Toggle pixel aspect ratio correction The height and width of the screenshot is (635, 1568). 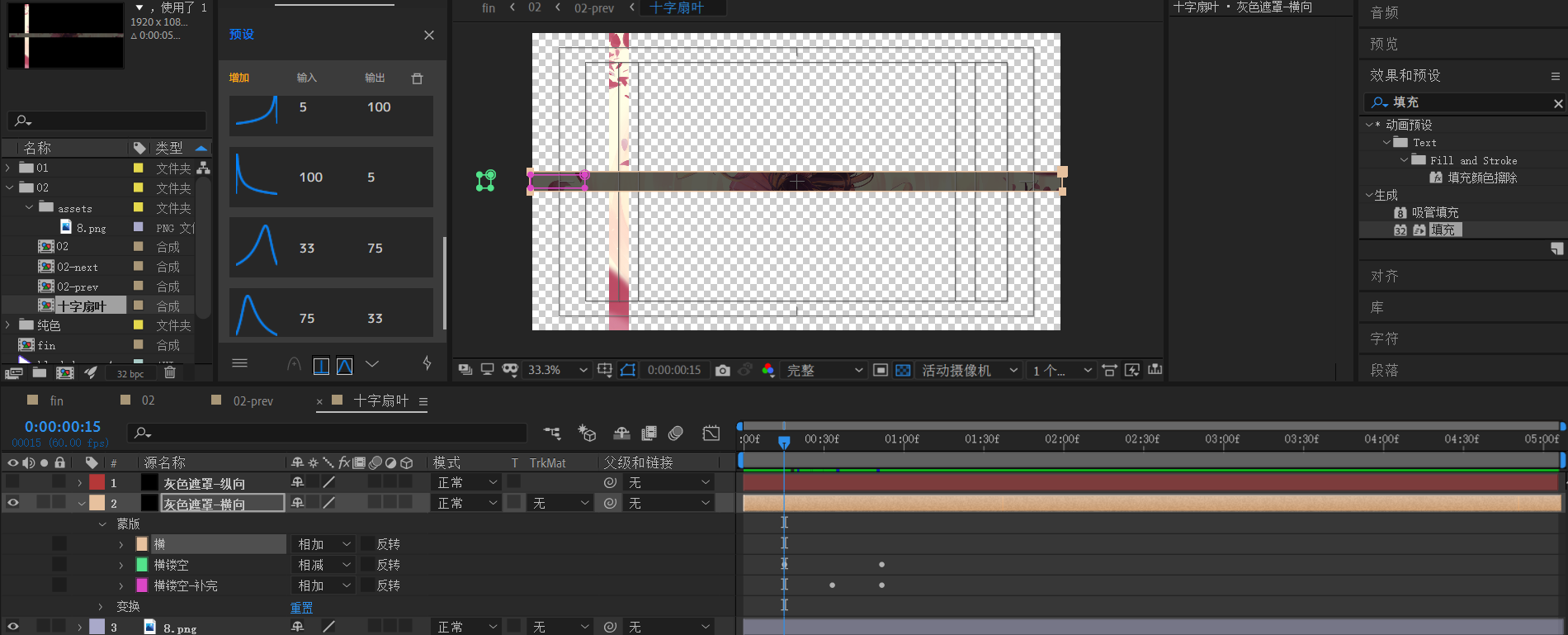[x=1110, y=370]
